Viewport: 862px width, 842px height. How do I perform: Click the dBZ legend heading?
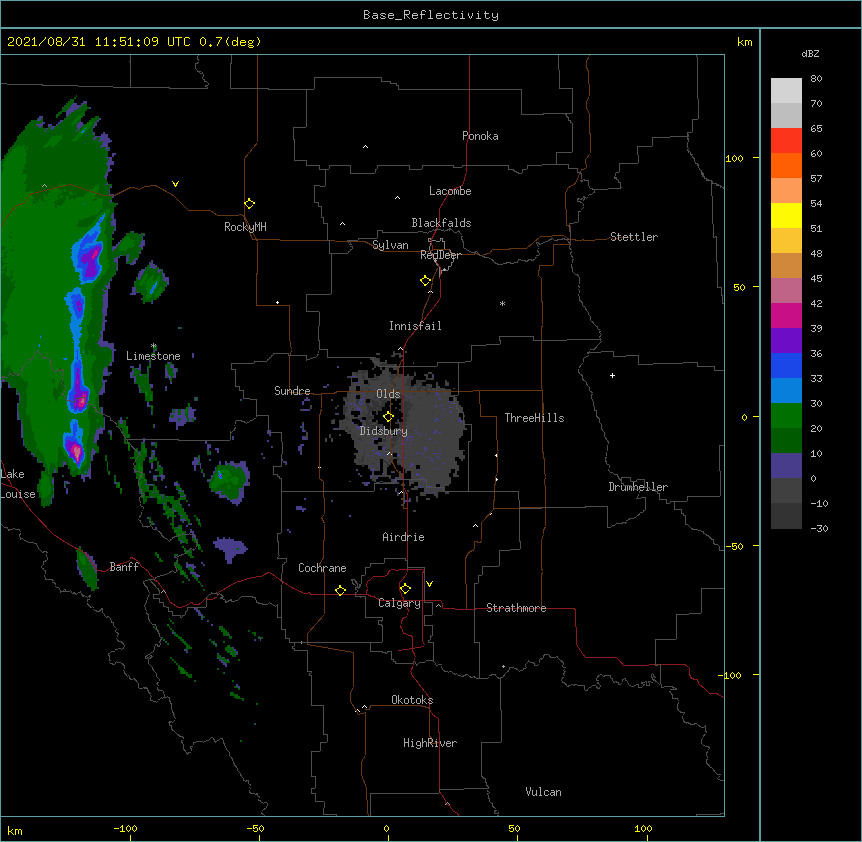click(x=810, y=53)
